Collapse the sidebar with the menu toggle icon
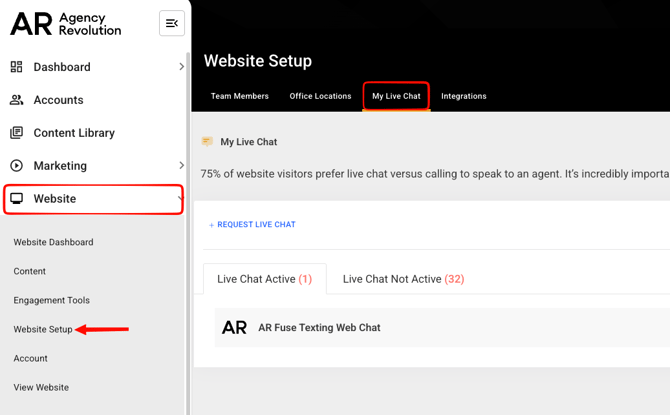Viewport: 670px width, 415px height. click(172, 23)
